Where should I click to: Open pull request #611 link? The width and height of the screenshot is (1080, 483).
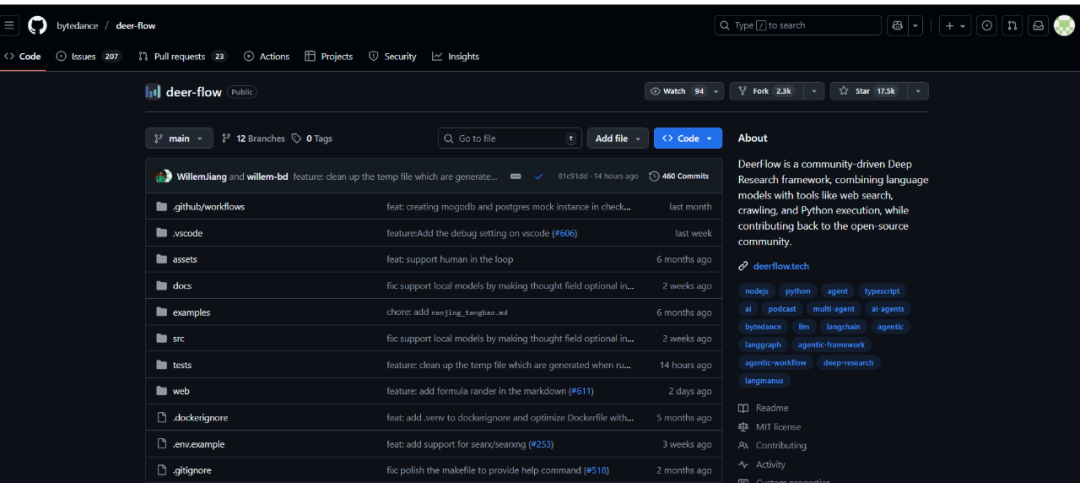(x=581, y=391)
